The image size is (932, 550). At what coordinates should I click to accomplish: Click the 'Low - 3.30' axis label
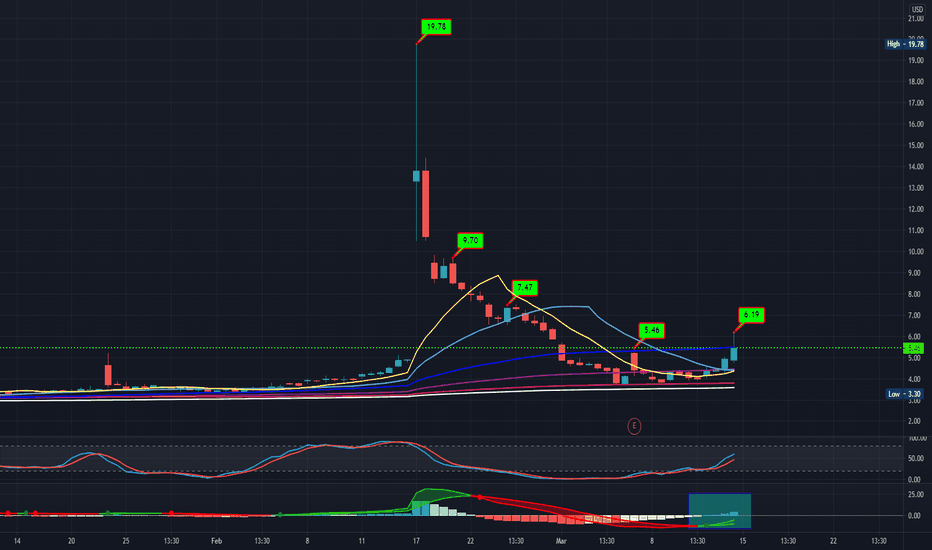click(904, 394)
